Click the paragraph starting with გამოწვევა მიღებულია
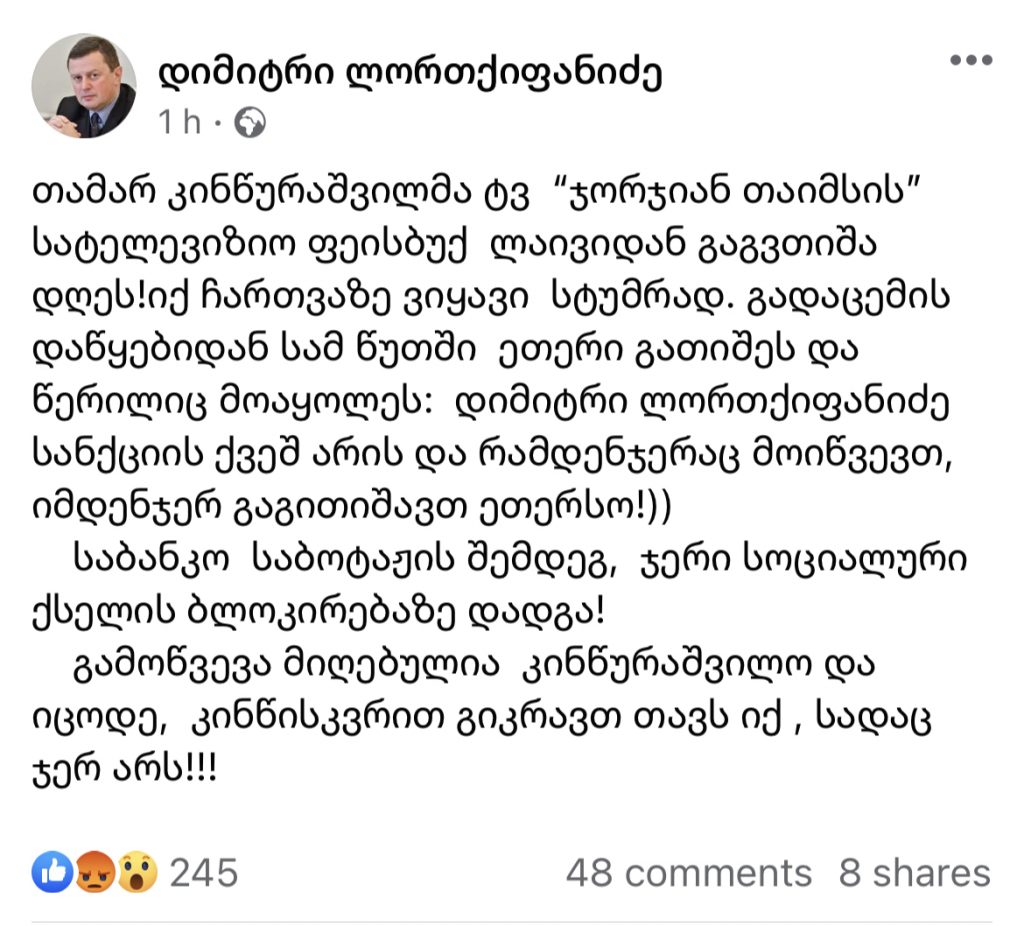The image size is (1024, 926). pos(483,717)
